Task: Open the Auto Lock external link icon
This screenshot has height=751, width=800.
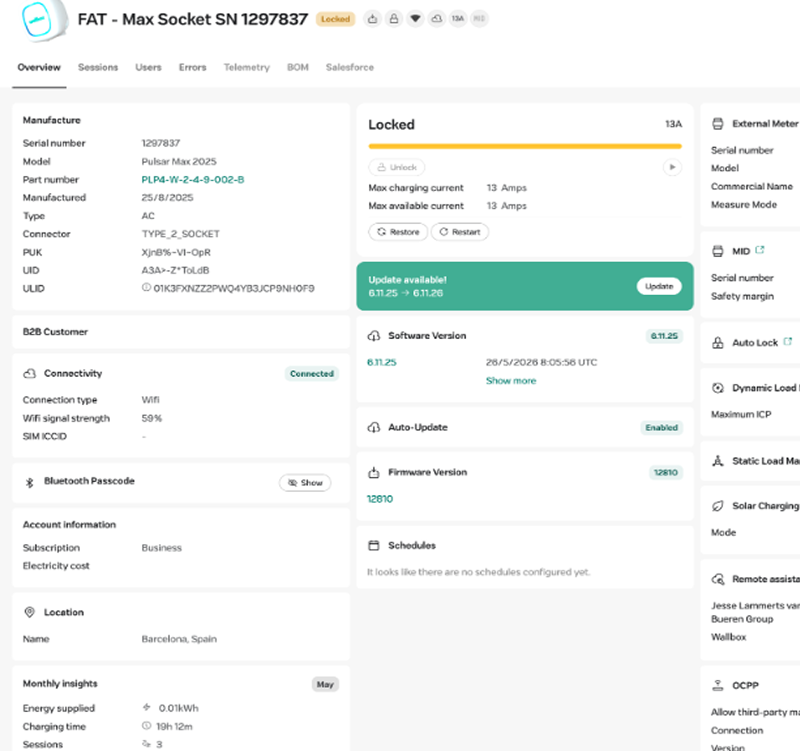Action: [788, 341]
